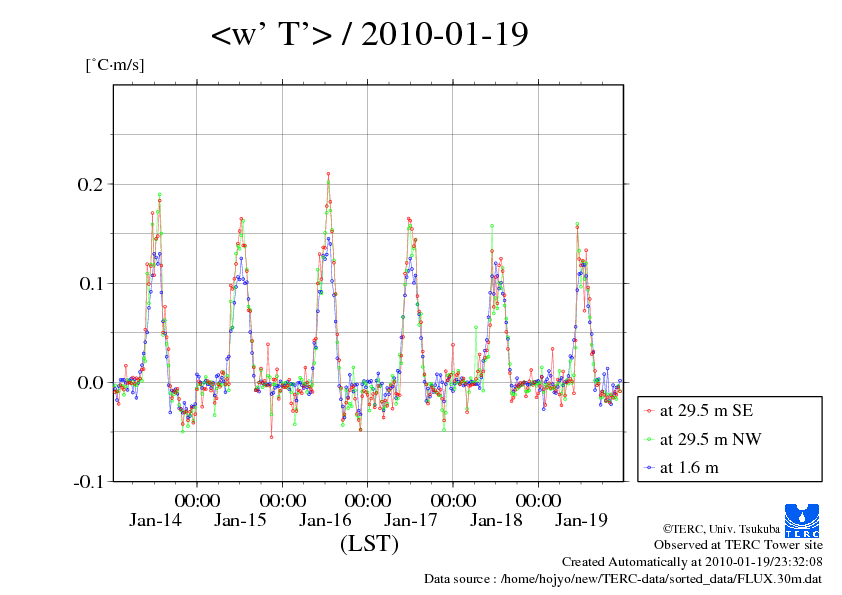This screenshot has width=842, height=595.
Task: Select the 'at 29.5 m NW' legend label
Action: pos(710,439)
